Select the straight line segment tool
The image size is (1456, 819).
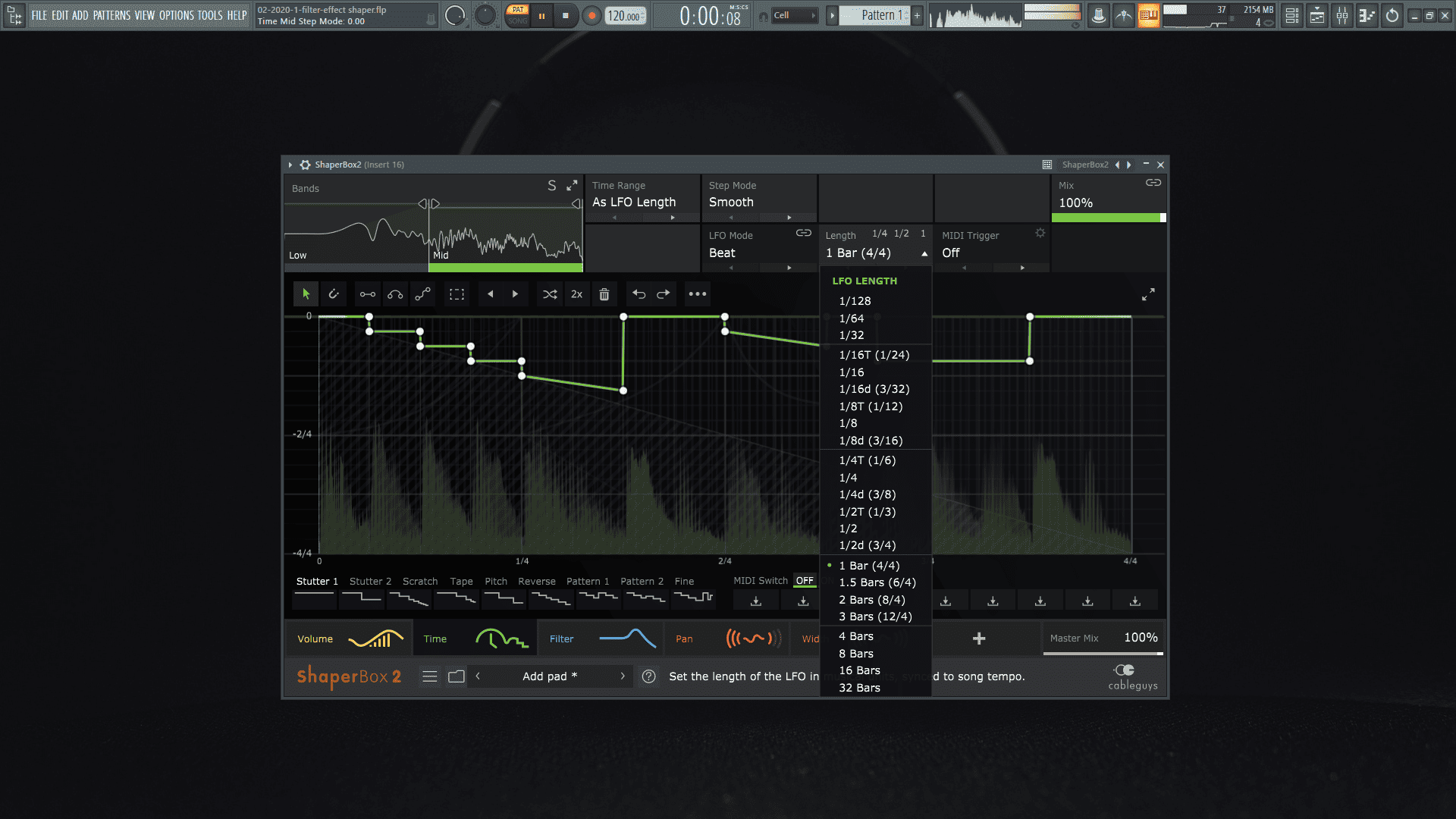click(x=368, y=294)
